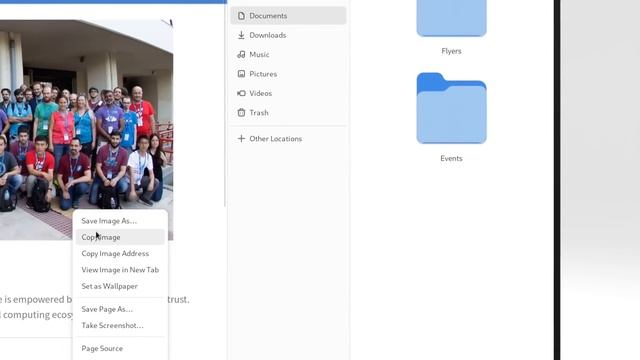640x360 pixels.
Task: Select Copy Image in the context menu
Action: point(120,237)
